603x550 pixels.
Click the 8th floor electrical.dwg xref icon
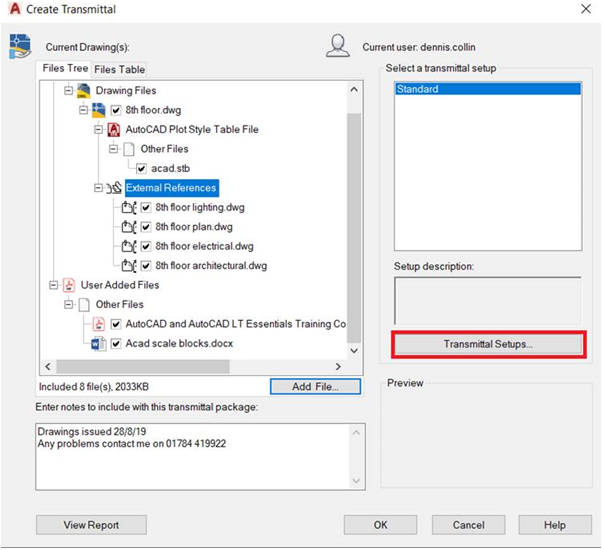point(129,246)
